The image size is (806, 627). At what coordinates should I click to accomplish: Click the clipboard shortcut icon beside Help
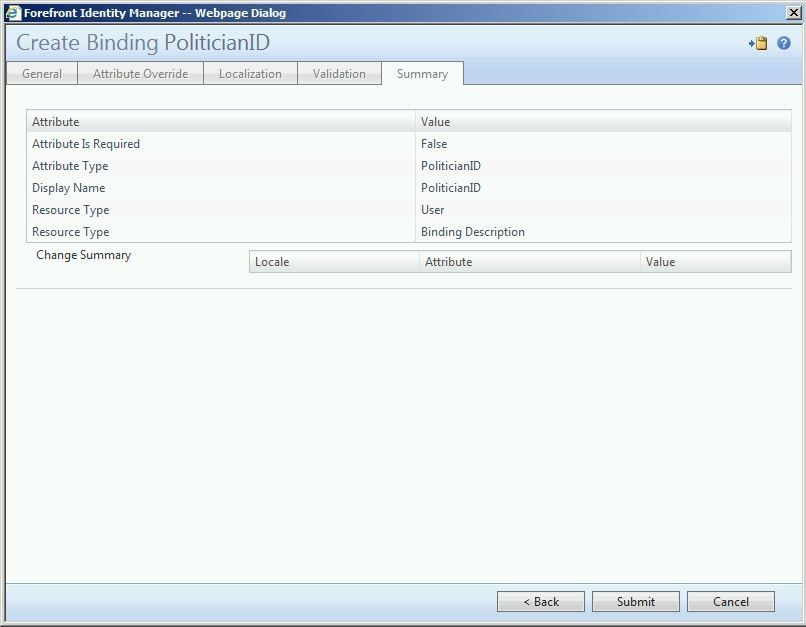(x=758, y=43)
